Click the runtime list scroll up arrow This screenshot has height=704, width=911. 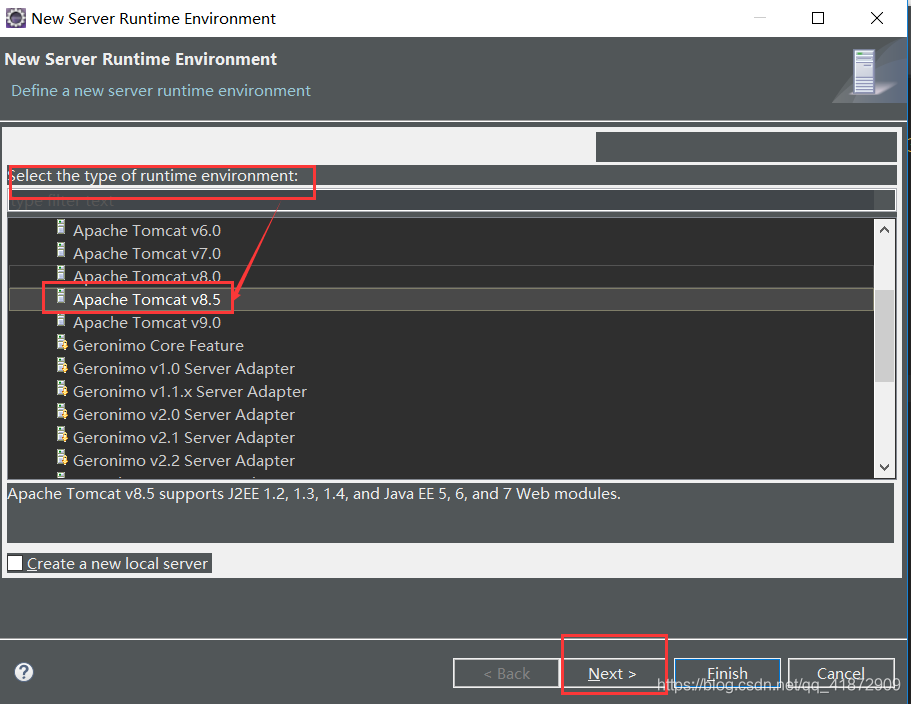coord(884,230)
